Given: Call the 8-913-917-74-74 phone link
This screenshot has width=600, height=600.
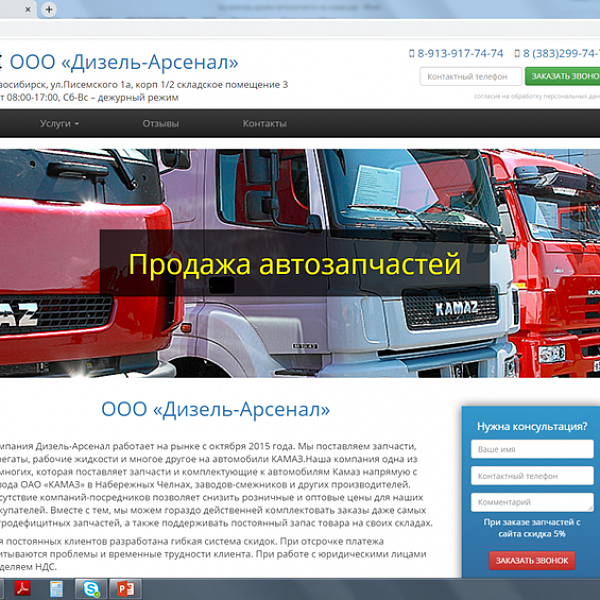Looking at the screenshot, I should pyautogui.click(x=460, y=54).
